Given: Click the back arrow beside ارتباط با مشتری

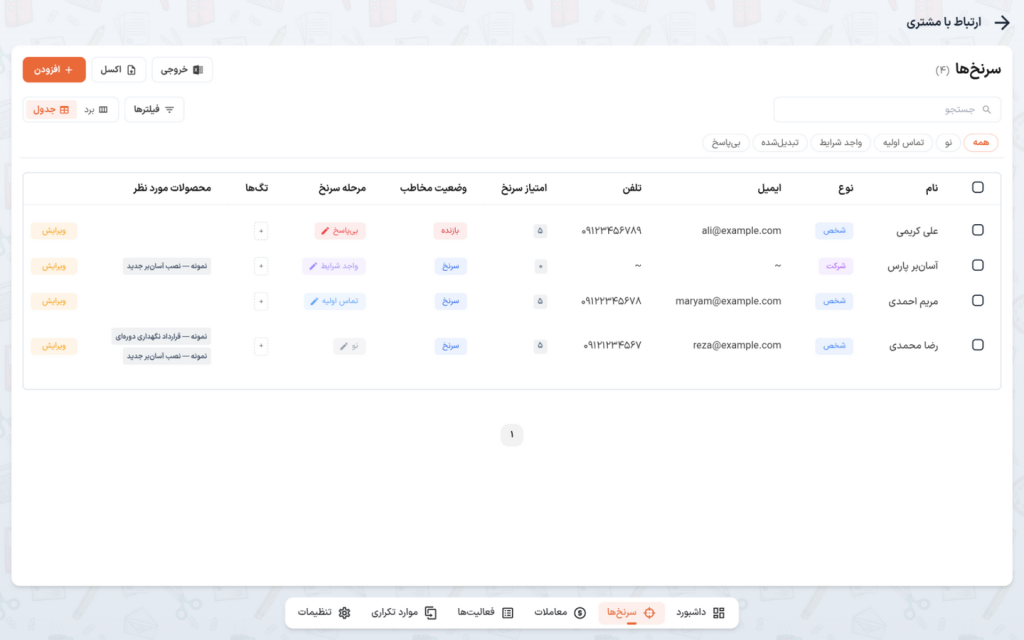Looking at the screenshot, I should click(1002, 23).
